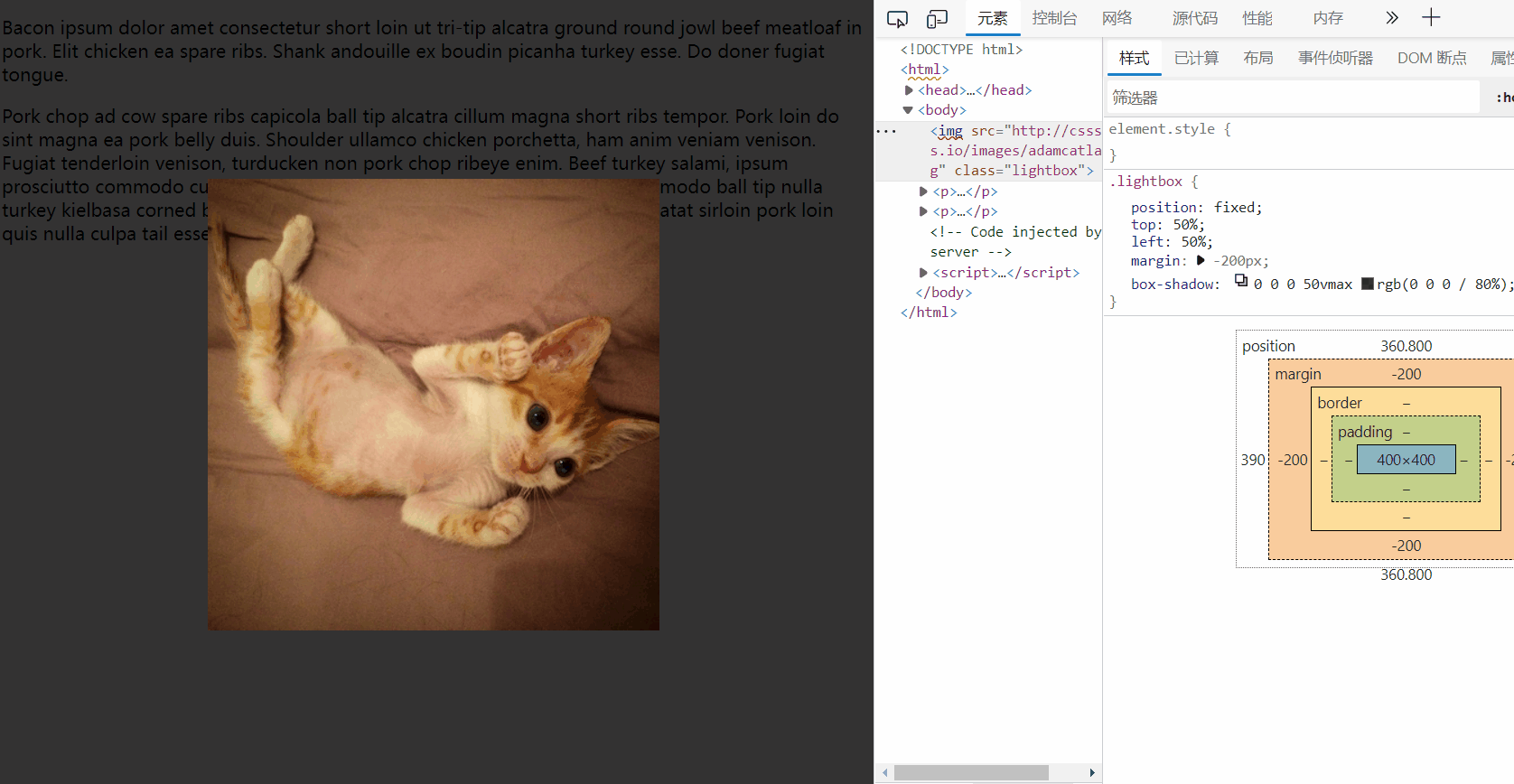Screen dimensions: 1514x784
Task: Edit the left: 50% value
Action: 1193,242
